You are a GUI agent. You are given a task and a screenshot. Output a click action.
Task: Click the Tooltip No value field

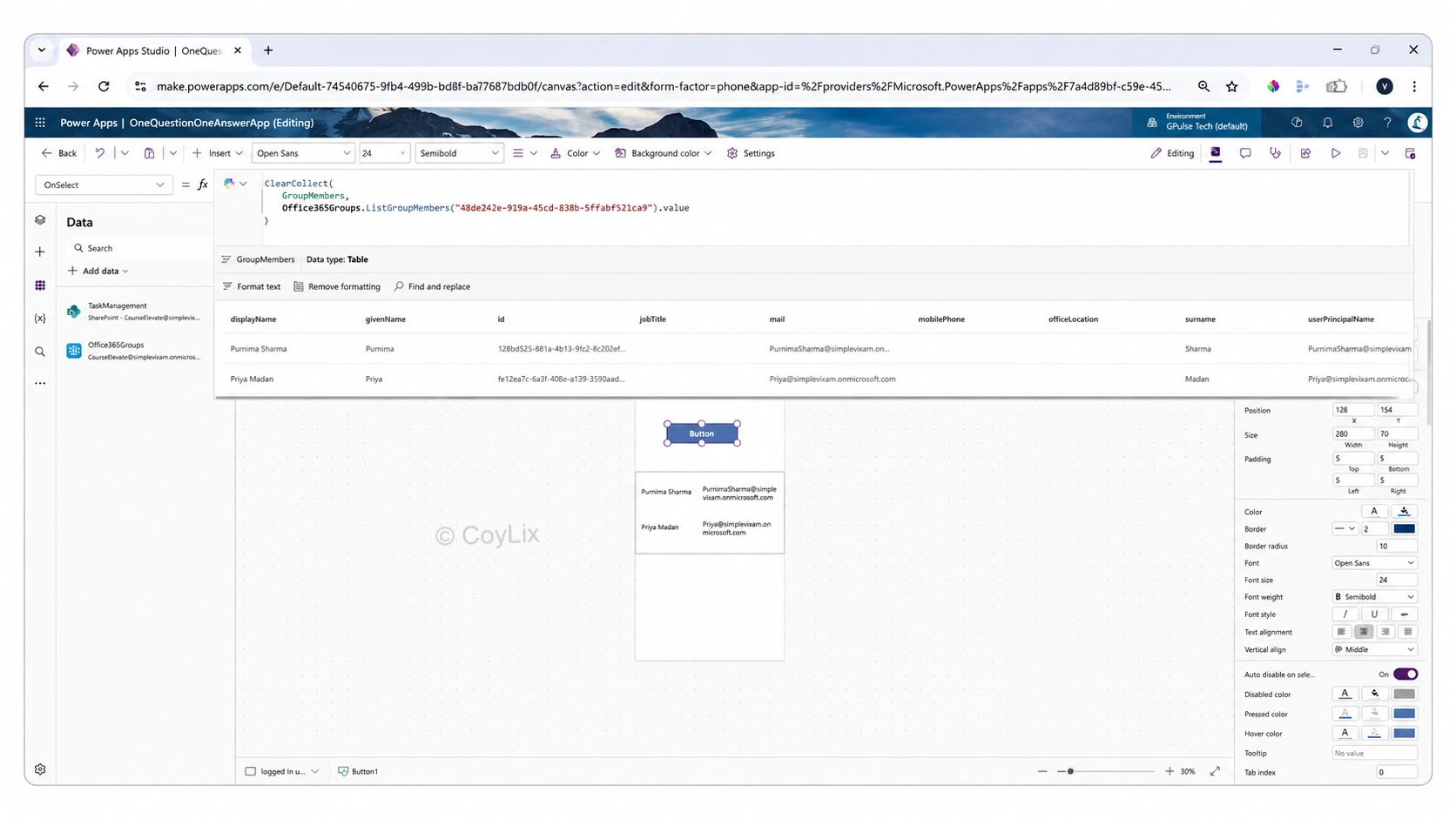pos(1374,753)
